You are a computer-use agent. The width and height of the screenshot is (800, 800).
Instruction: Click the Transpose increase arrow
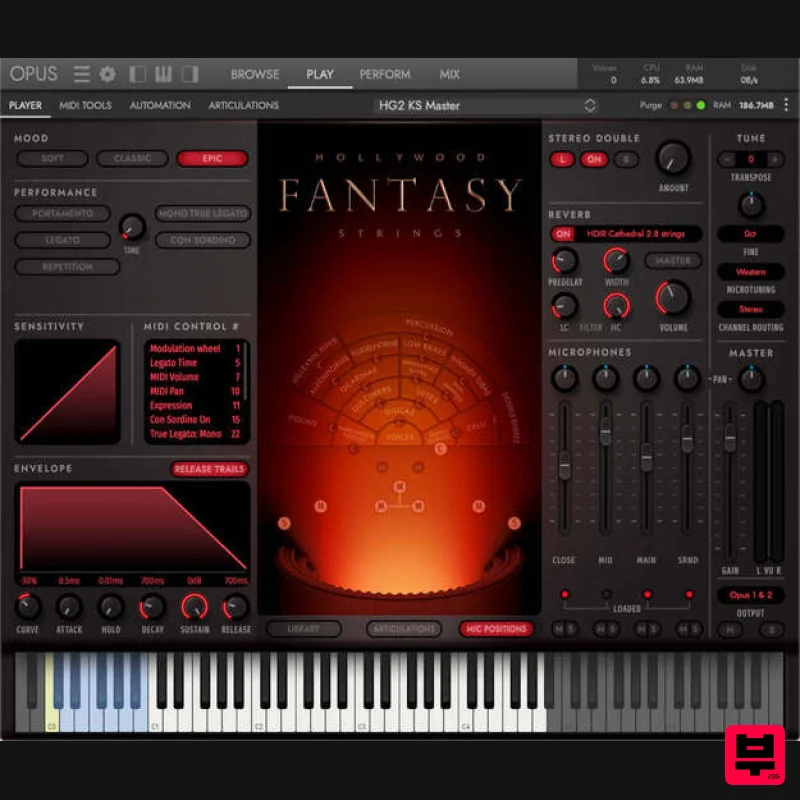click(x=775, y=159)
